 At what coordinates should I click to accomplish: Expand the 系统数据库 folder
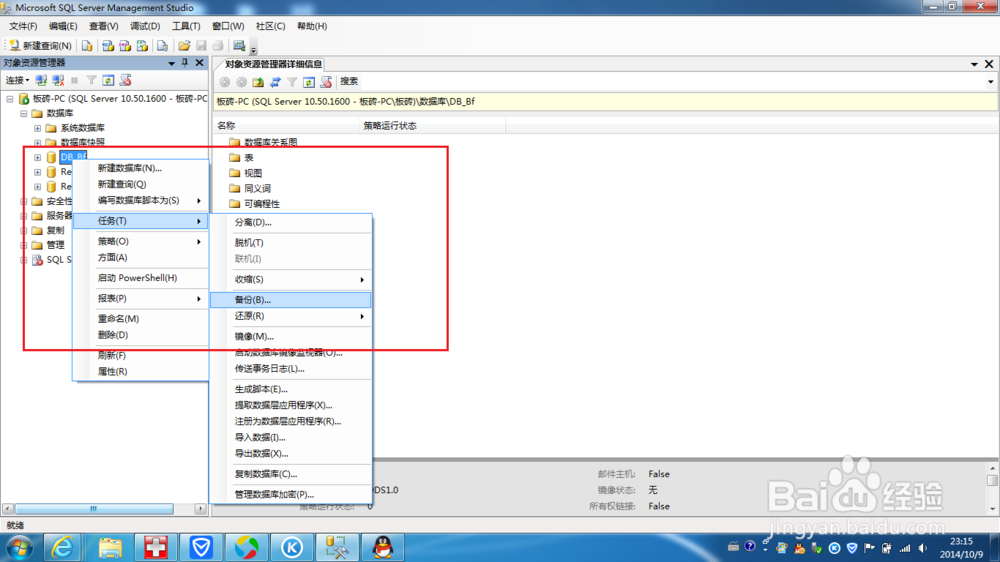38,128
